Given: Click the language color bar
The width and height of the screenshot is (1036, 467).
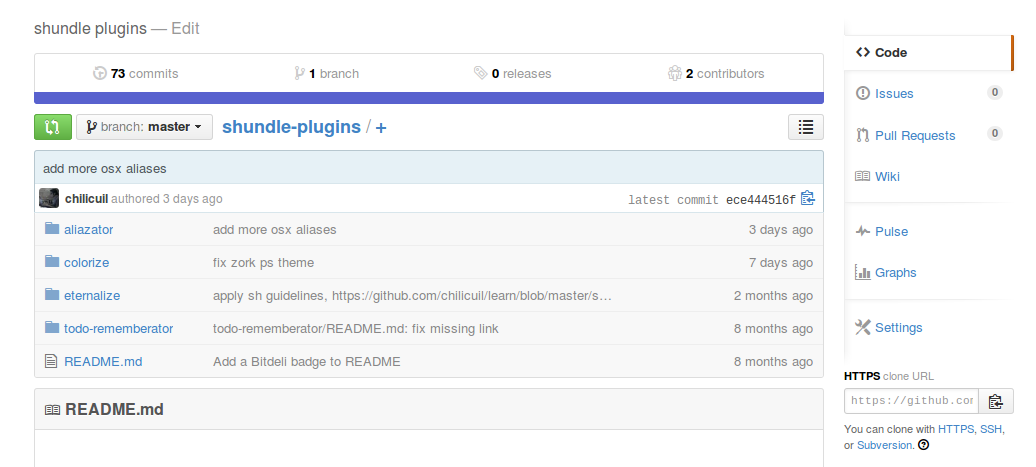Looking at the screenshot, I should [428, 98].
